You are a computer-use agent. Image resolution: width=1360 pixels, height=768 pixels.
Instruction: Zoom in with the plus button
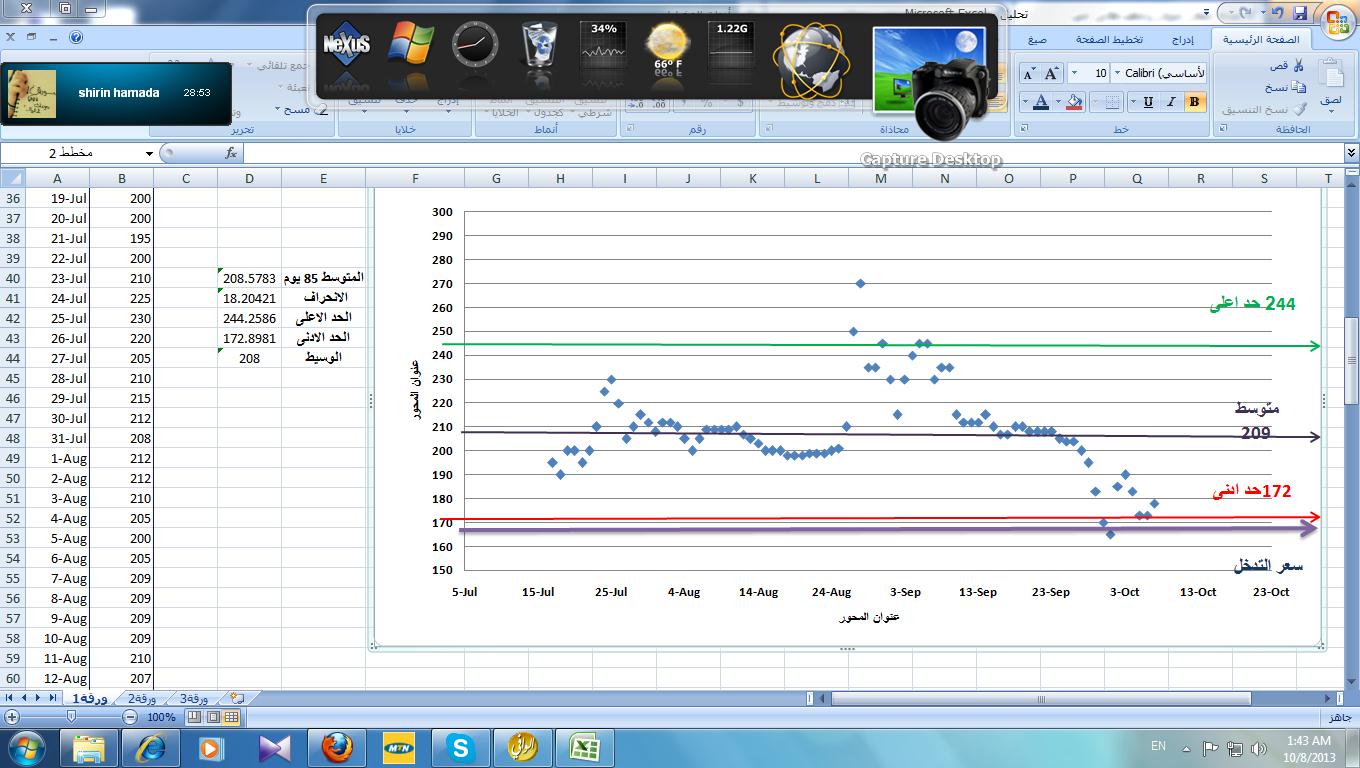click(12, 717)
